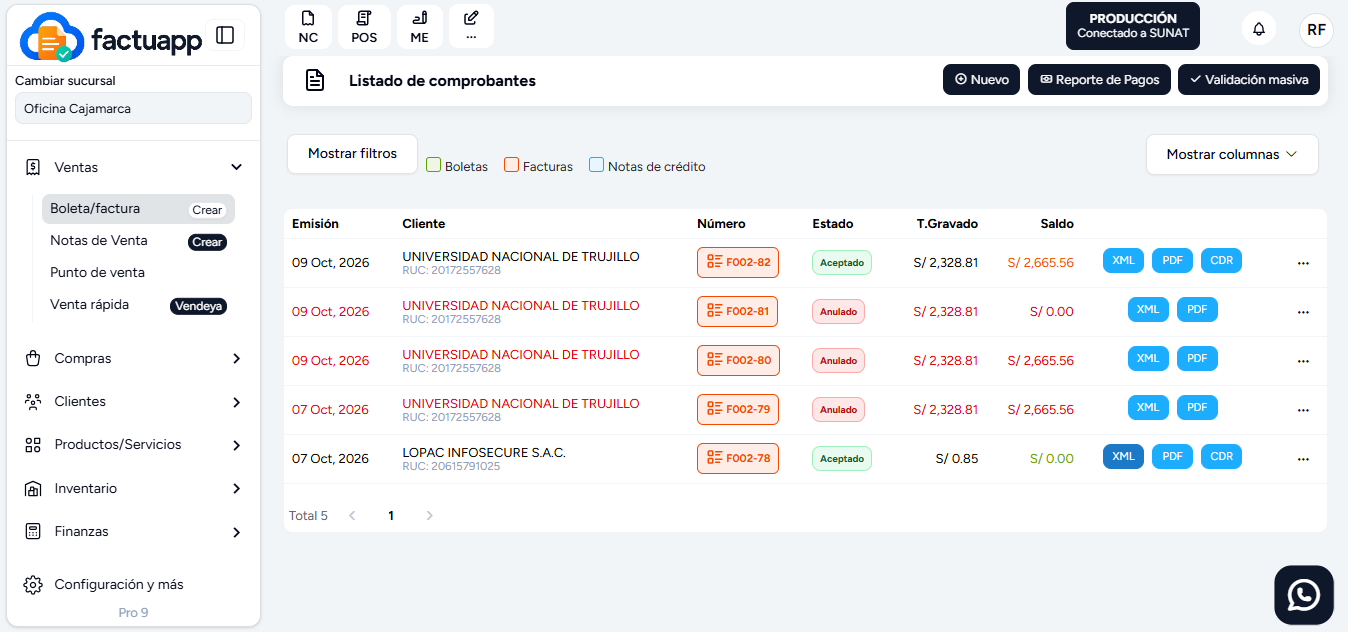The height and width of the screenshot is (632, 1348).
Task: Open the ME shortcut icon
Action: tap(419, 27)
